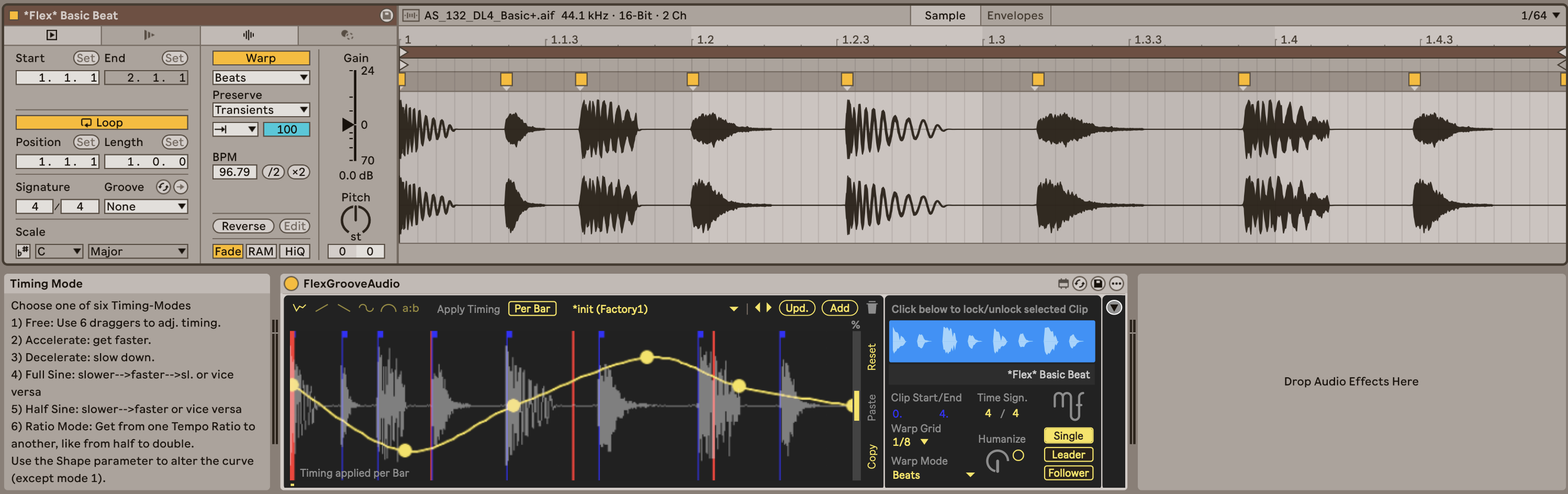
Task: Toggle FlexGrooveAudio device activator circle
Action: point(292,284)
